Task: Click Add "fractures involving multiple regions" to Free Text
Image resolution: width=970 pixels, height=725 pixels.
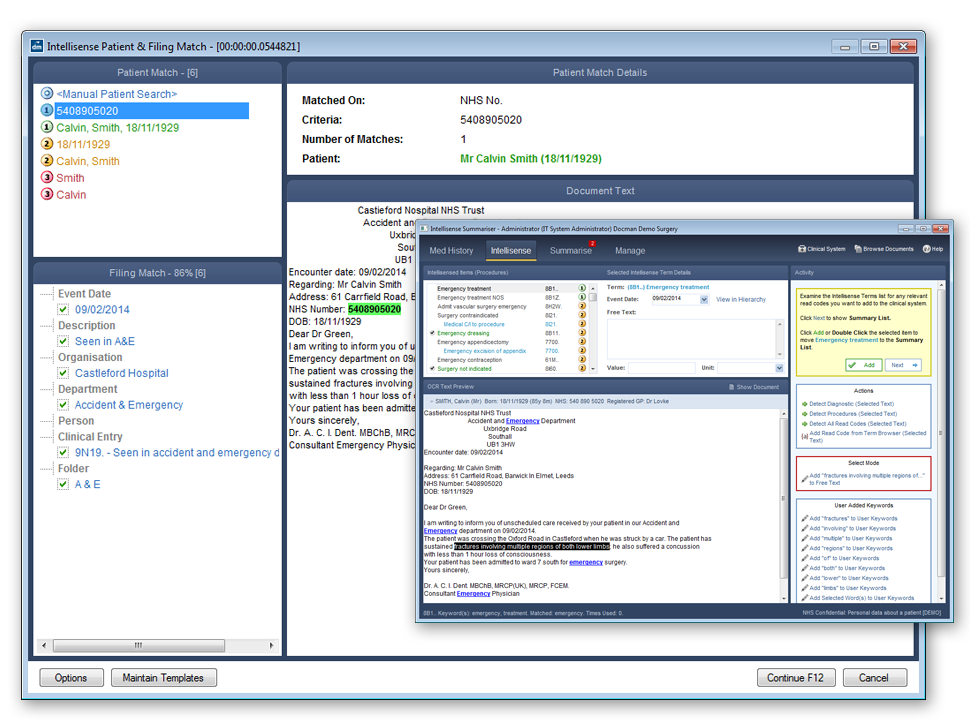Action: click(x=864, y=479)
